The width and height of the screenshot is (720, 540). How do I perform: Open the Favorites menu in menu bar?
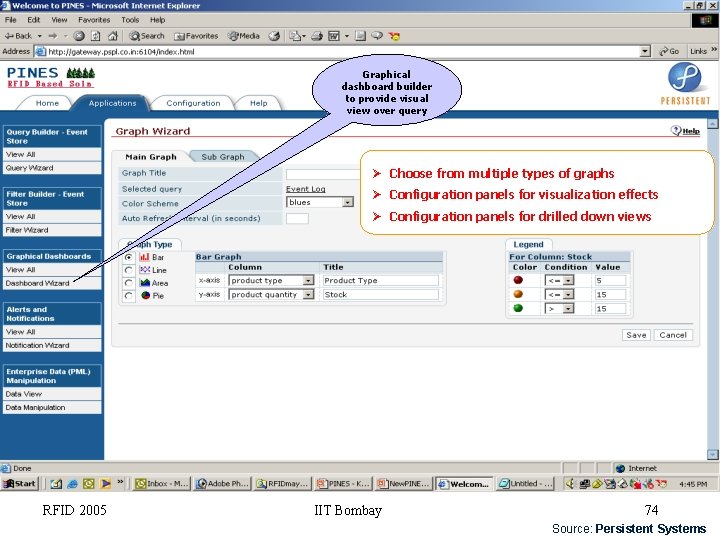(x=94, y=20)
